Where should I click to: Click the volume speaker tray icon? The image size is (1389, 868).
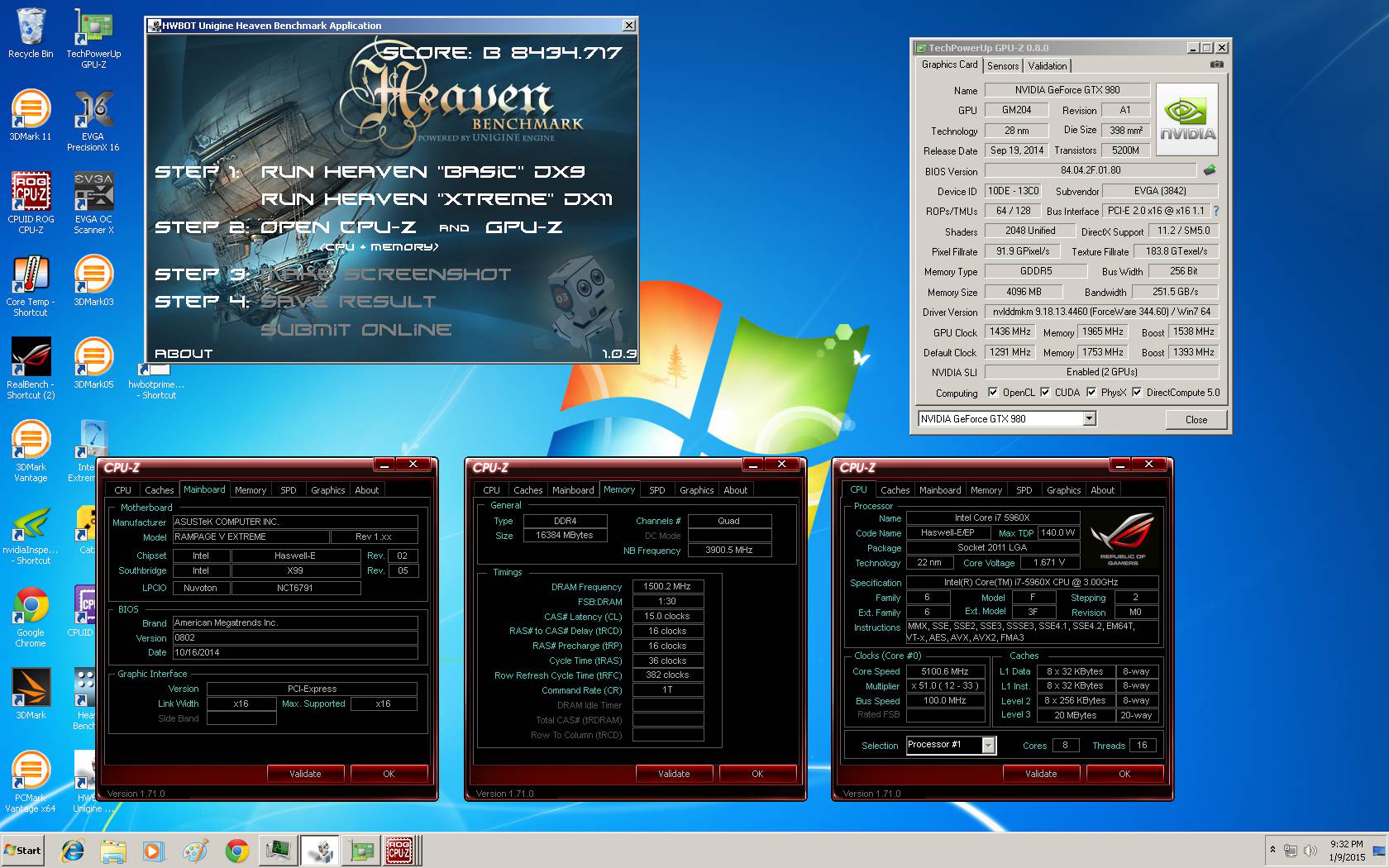(1310, 850)
